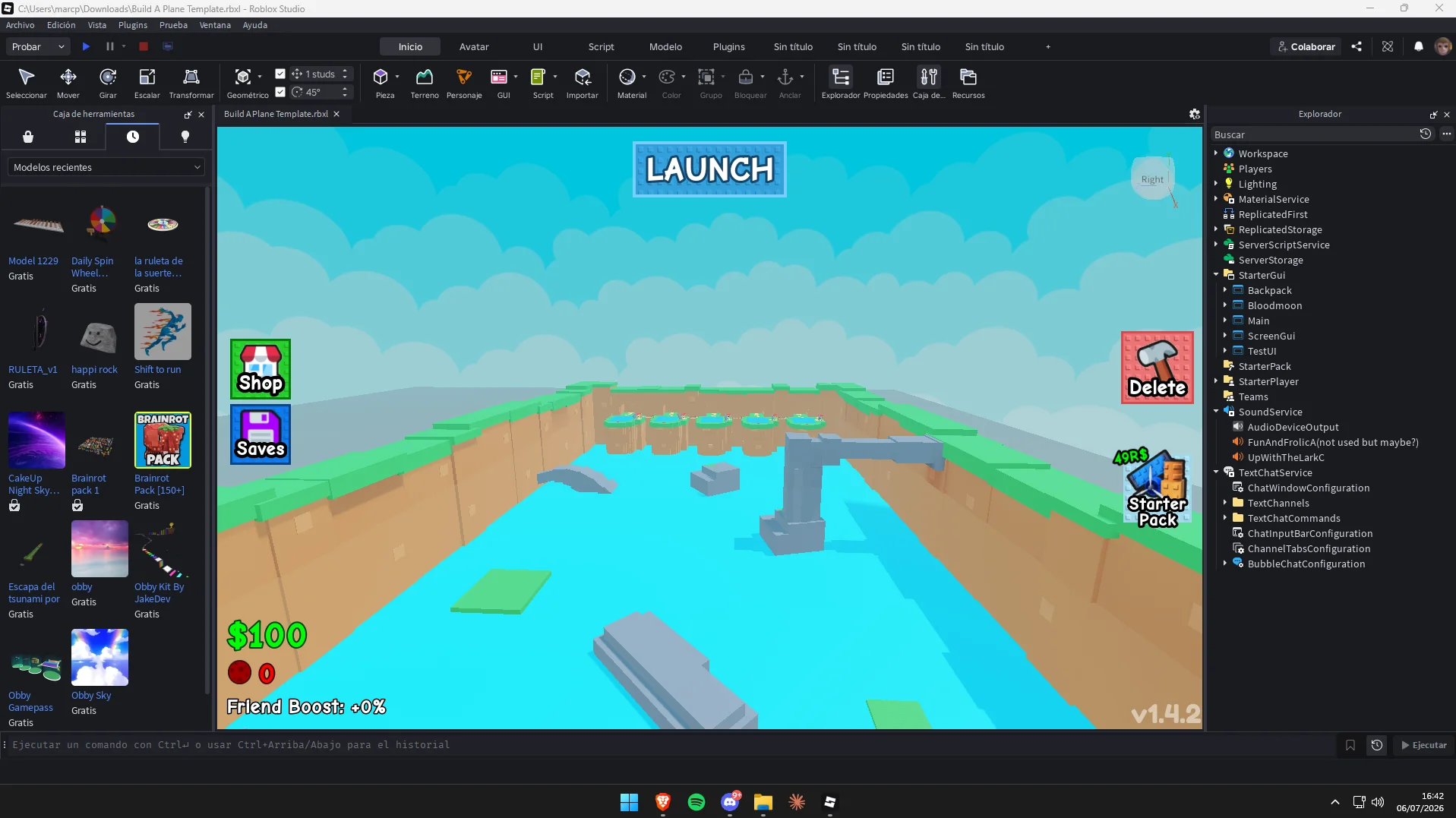The height and width of the screenshot is (818, 1456).
Task: Switch to the Script ribbon tab
Action: (601, 46)
